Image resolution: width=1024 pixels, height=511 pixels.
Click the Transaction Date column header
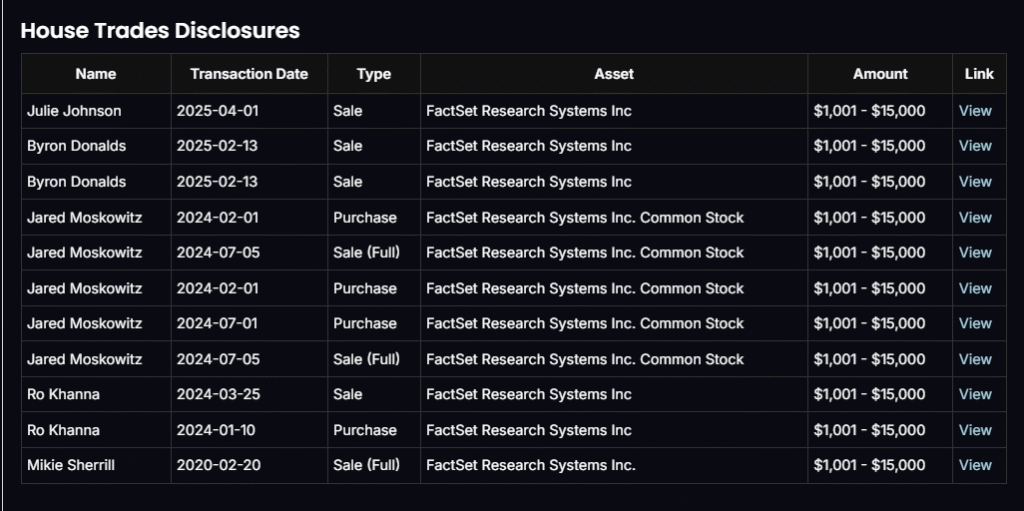(249, 74)
